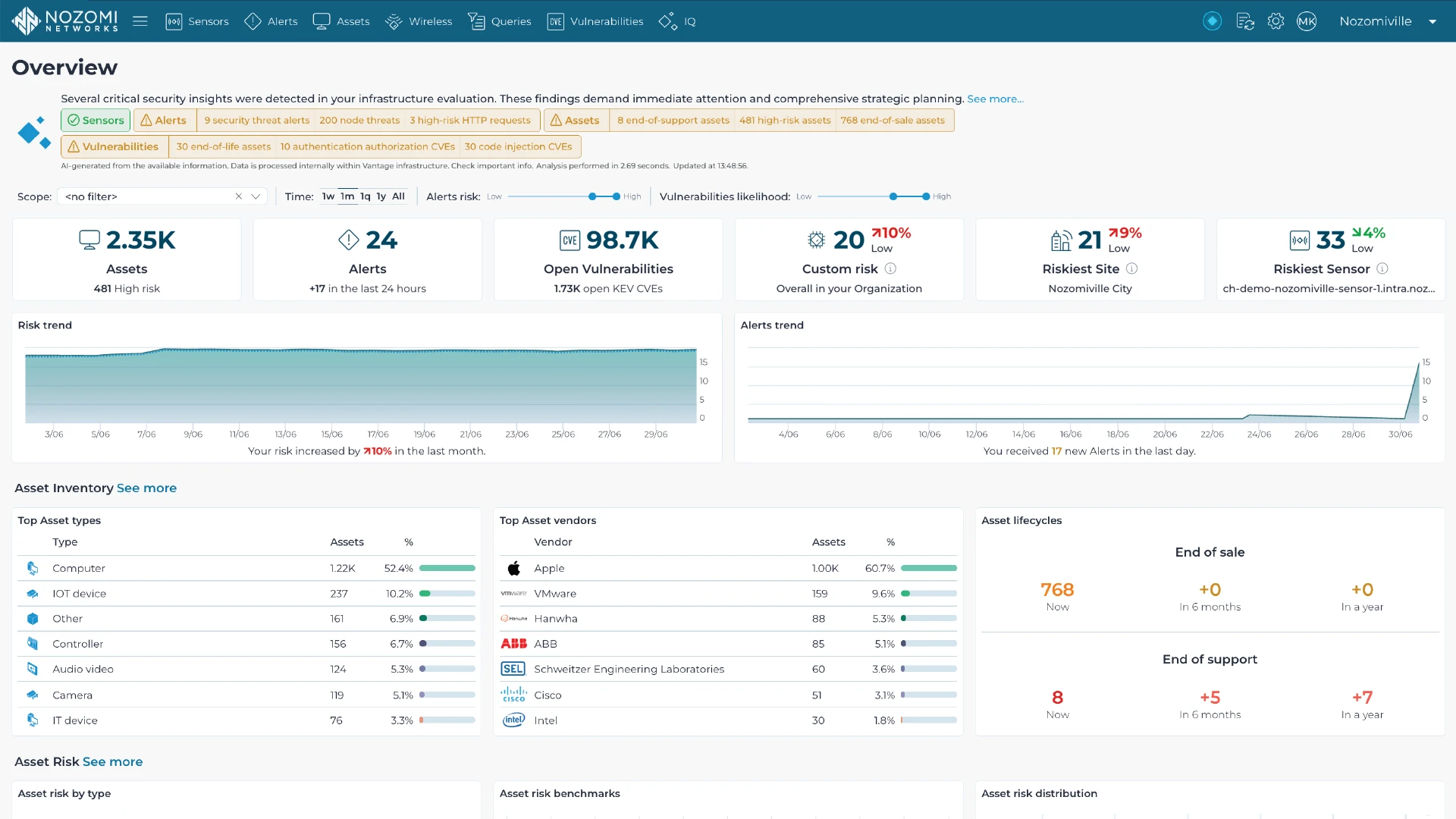Screen dimensions: 1456x819
Task: Select the All time range
Action: coord(398,196)
